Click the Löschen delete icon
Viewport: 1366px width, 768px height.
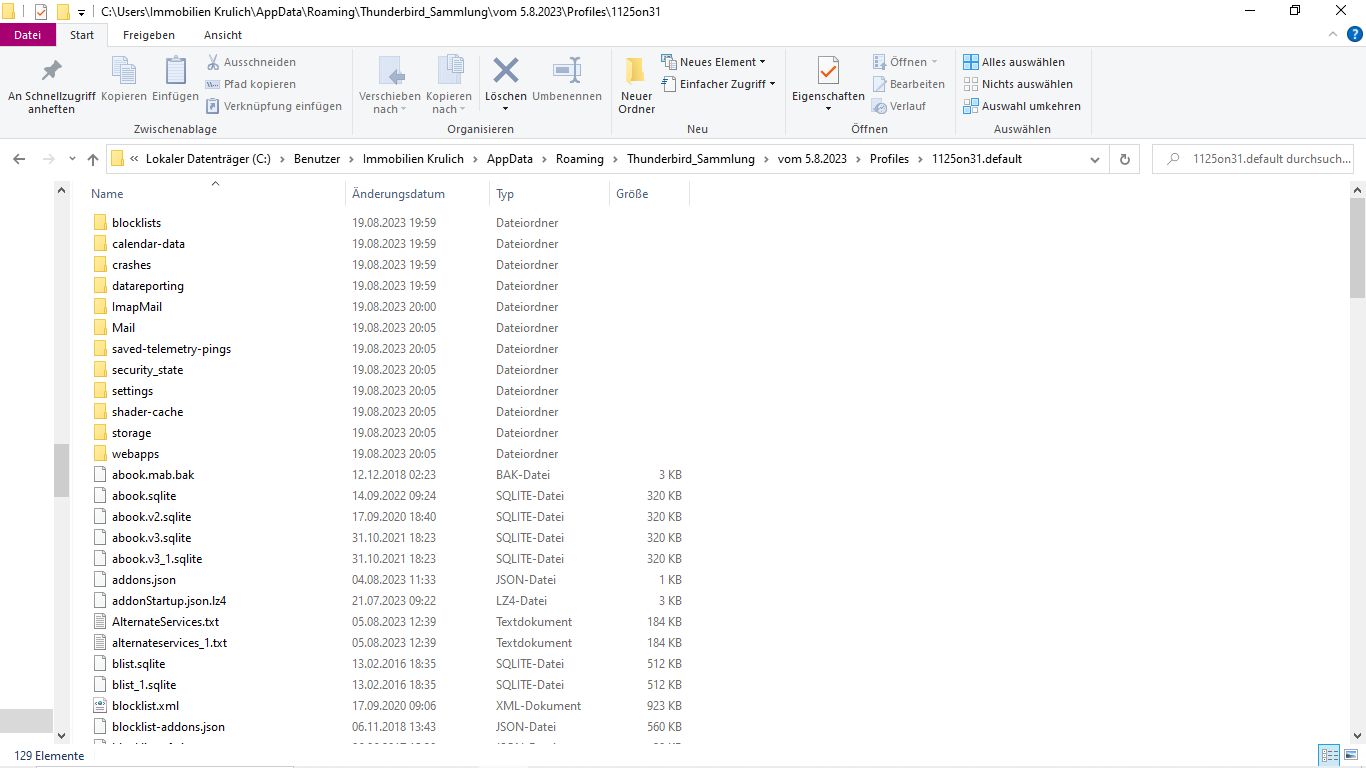pyautogui.click(x=506, y=72)
